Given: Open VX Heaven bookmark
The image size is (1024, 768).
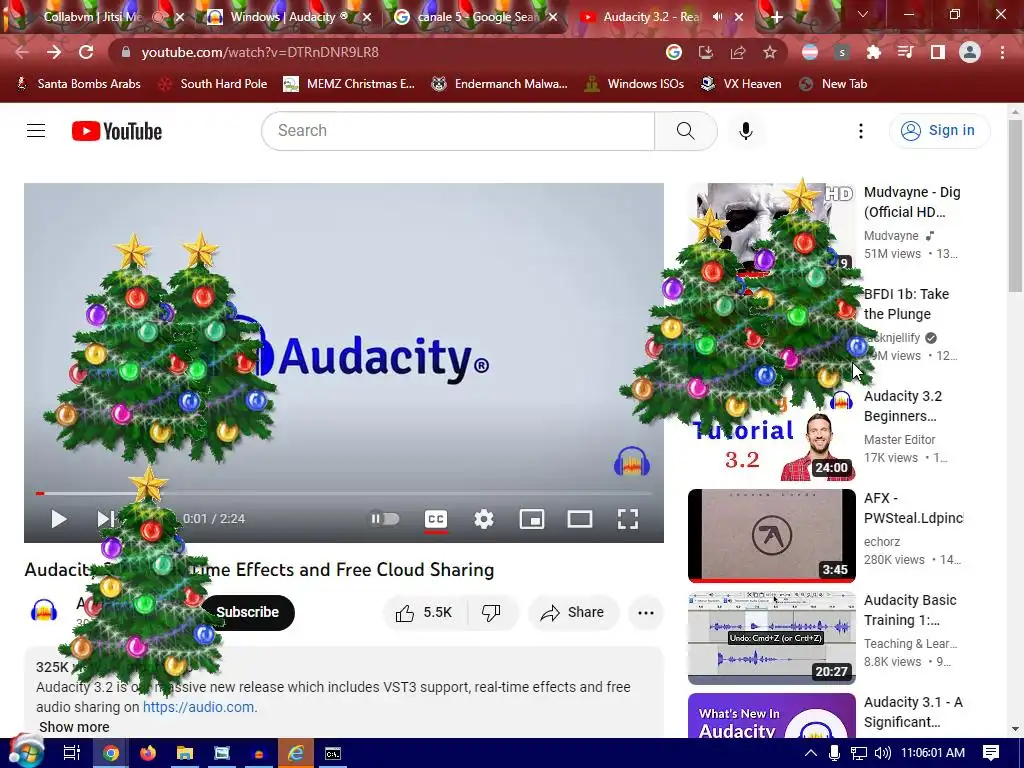Looking at the screenshot, I should click(x=741, y=84).
